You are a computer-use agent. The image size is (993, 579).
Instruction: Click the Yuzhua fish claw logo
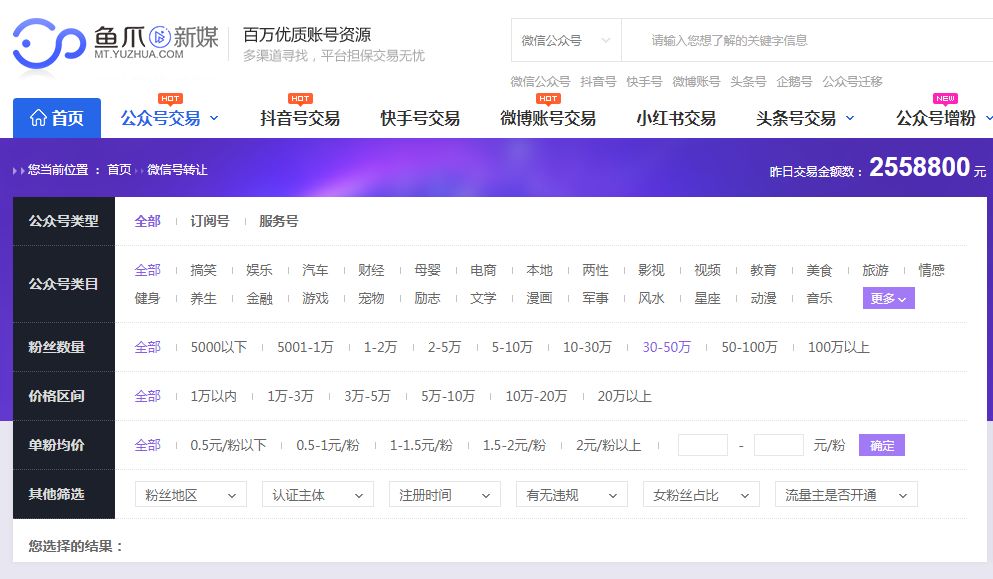click(x=48, y=45)
